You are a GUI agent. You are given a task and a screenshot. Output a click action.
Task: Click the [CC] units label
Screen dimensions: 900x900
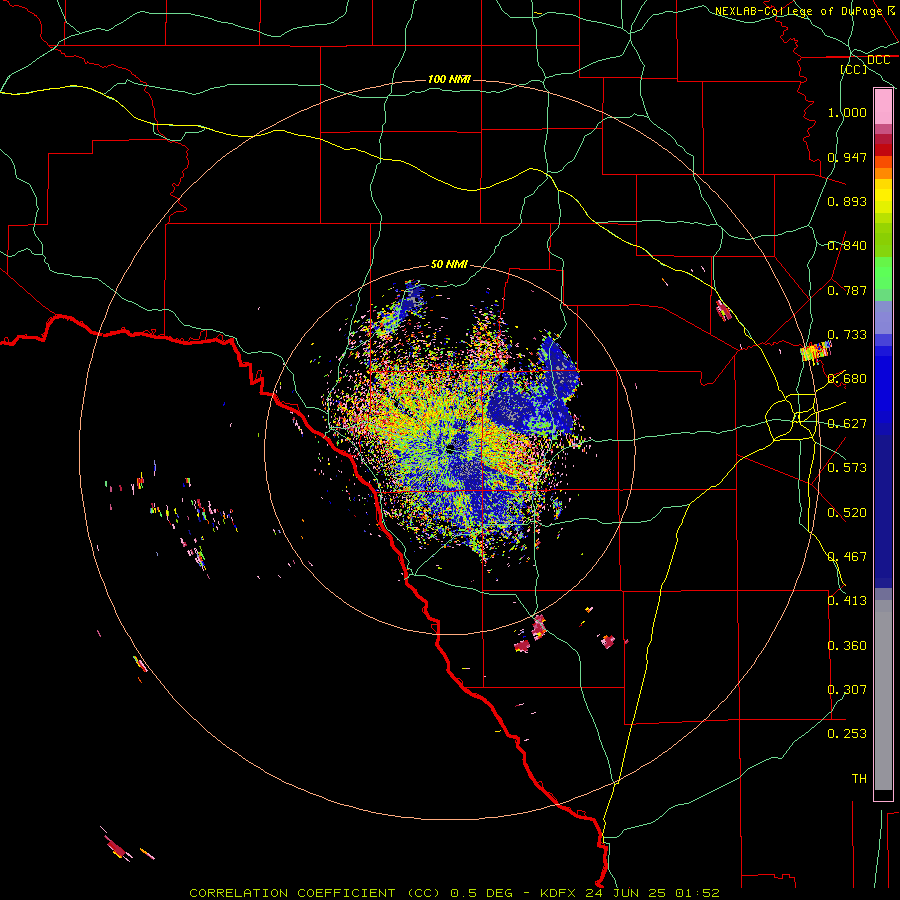pyautogui.click(x=854, y=69)
